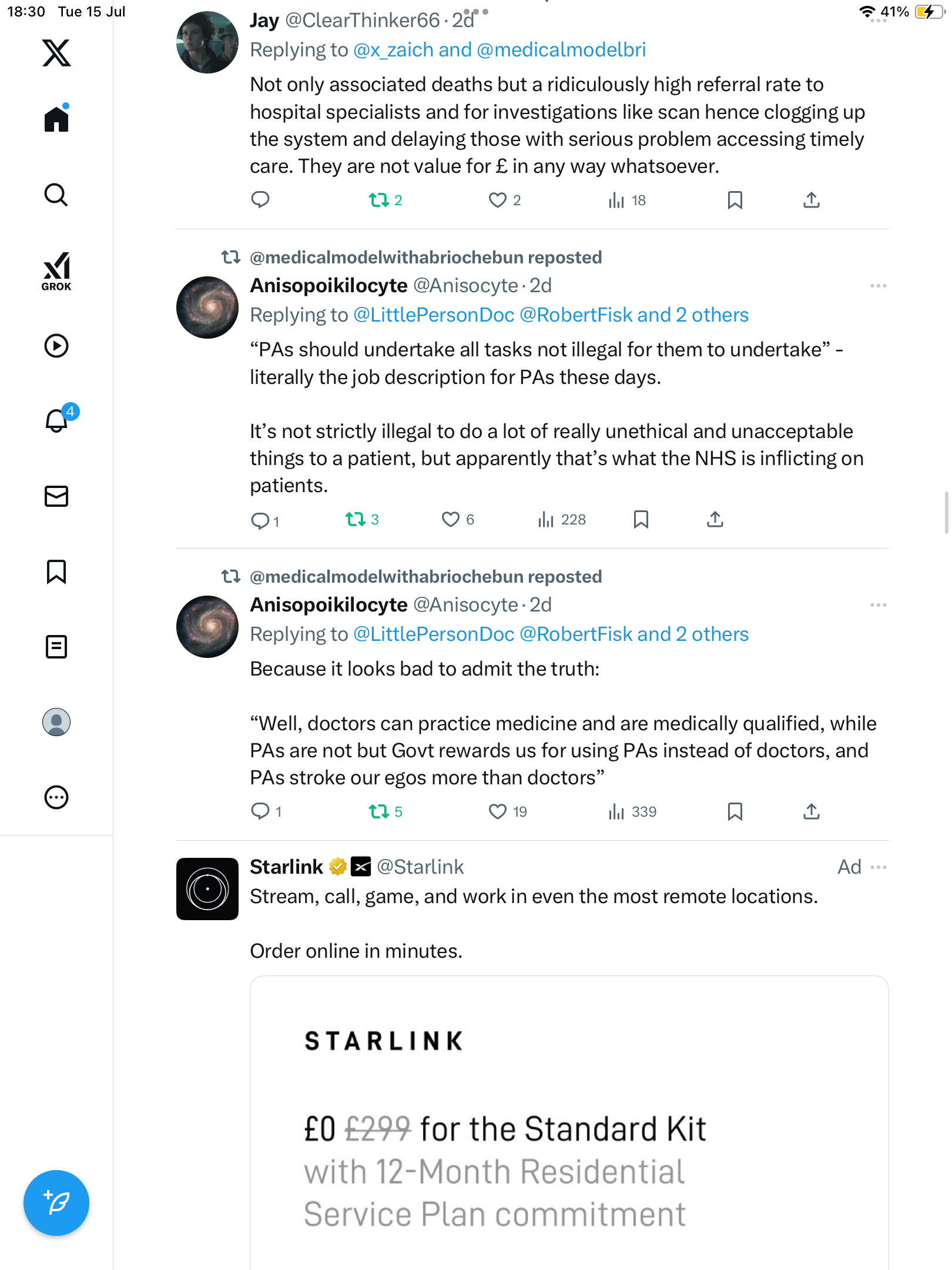Open the Profile item in the sidebar
Viewport: 952px width, 1270px height.
(56, 722)
